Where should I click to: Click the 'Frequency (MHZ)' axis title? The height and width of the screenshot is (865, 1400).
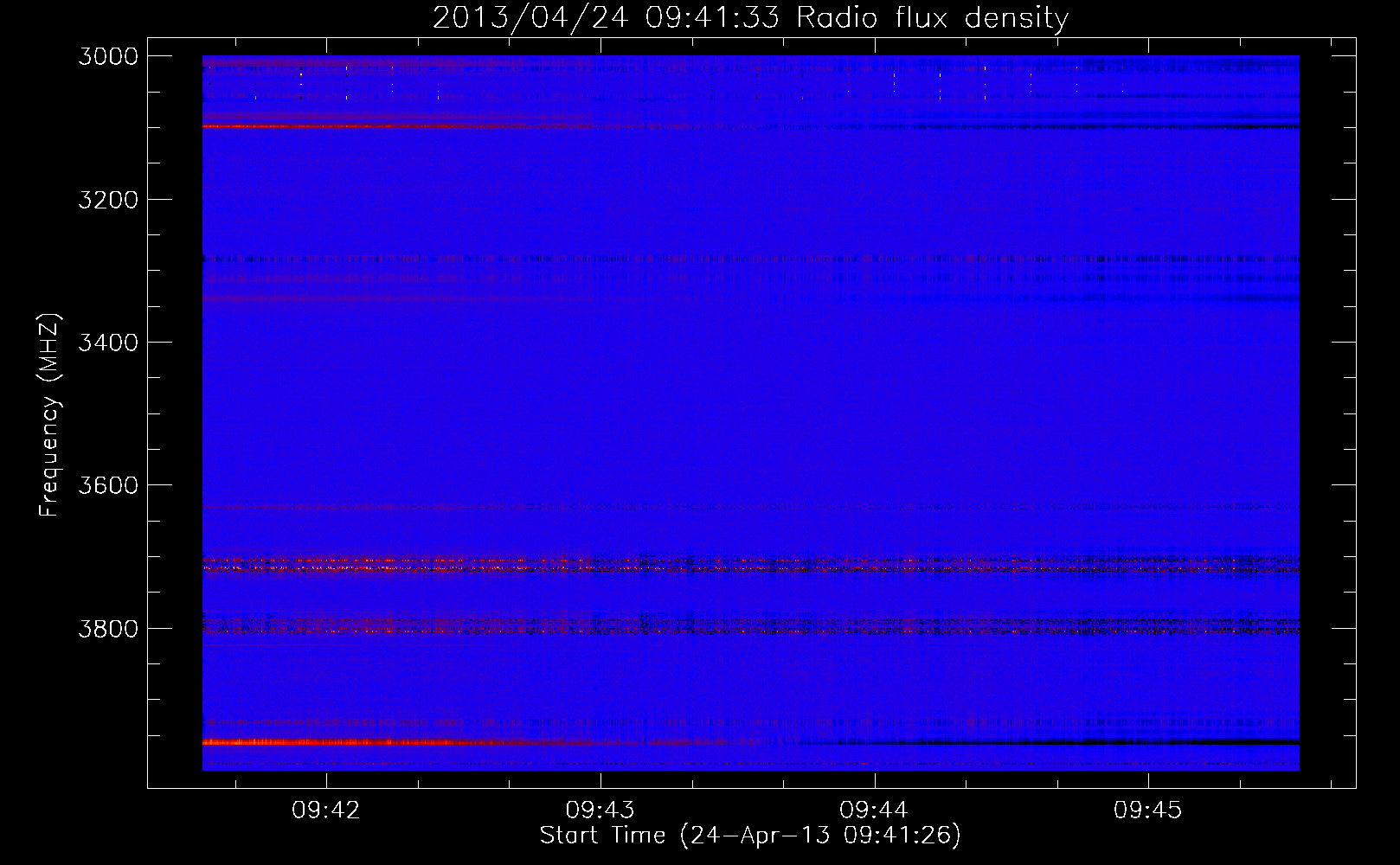click(50, 415)
